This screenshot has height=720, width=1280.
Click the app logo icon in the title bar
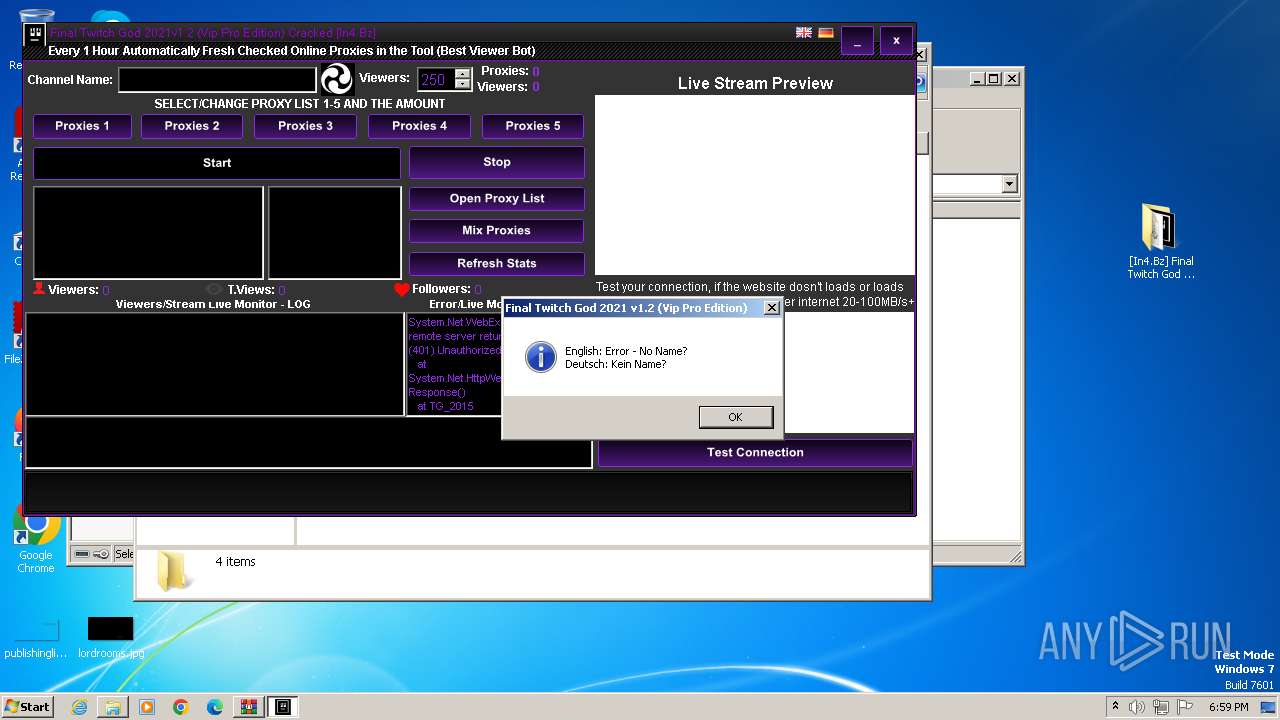click(35, 34)
